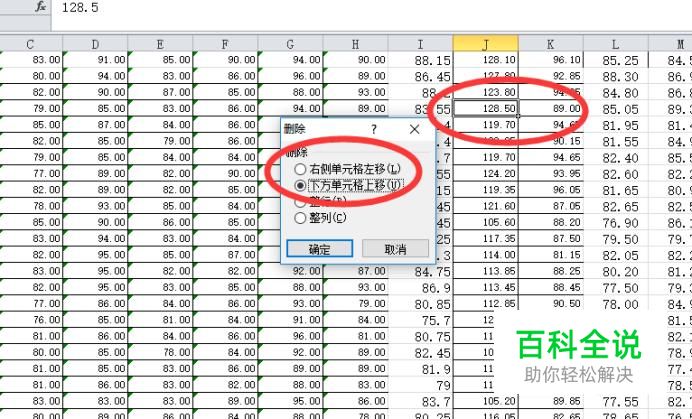Screen dimensions: 692x419
Task: Select column F header
Action: [225, 44]
